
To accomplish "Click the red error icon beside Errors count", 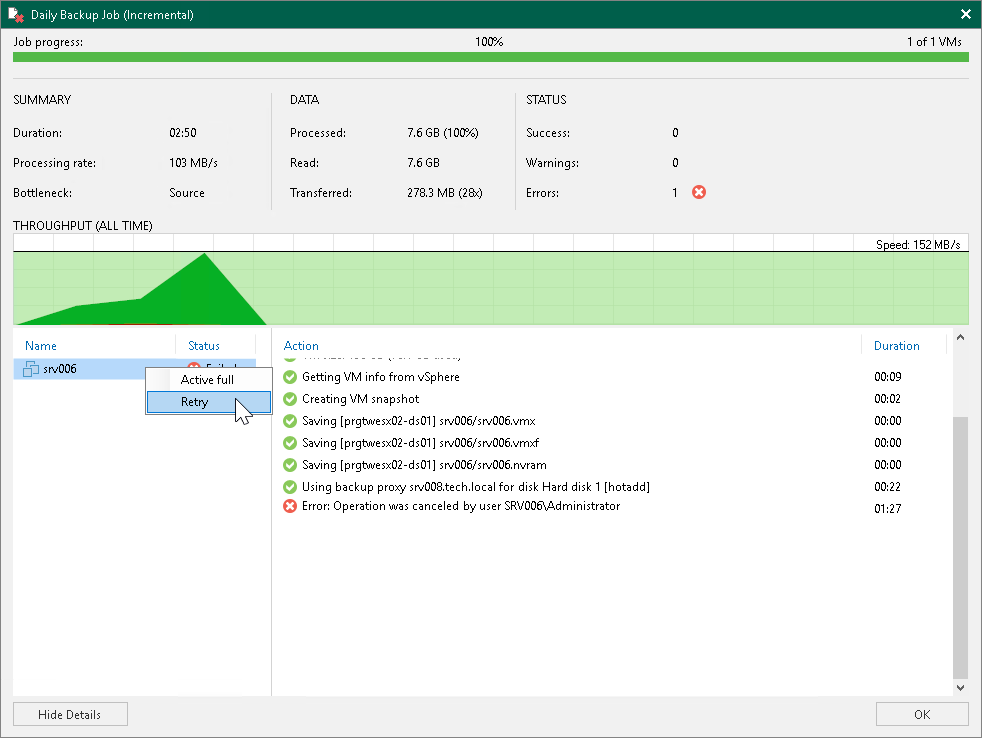I will tap(697, 192).
